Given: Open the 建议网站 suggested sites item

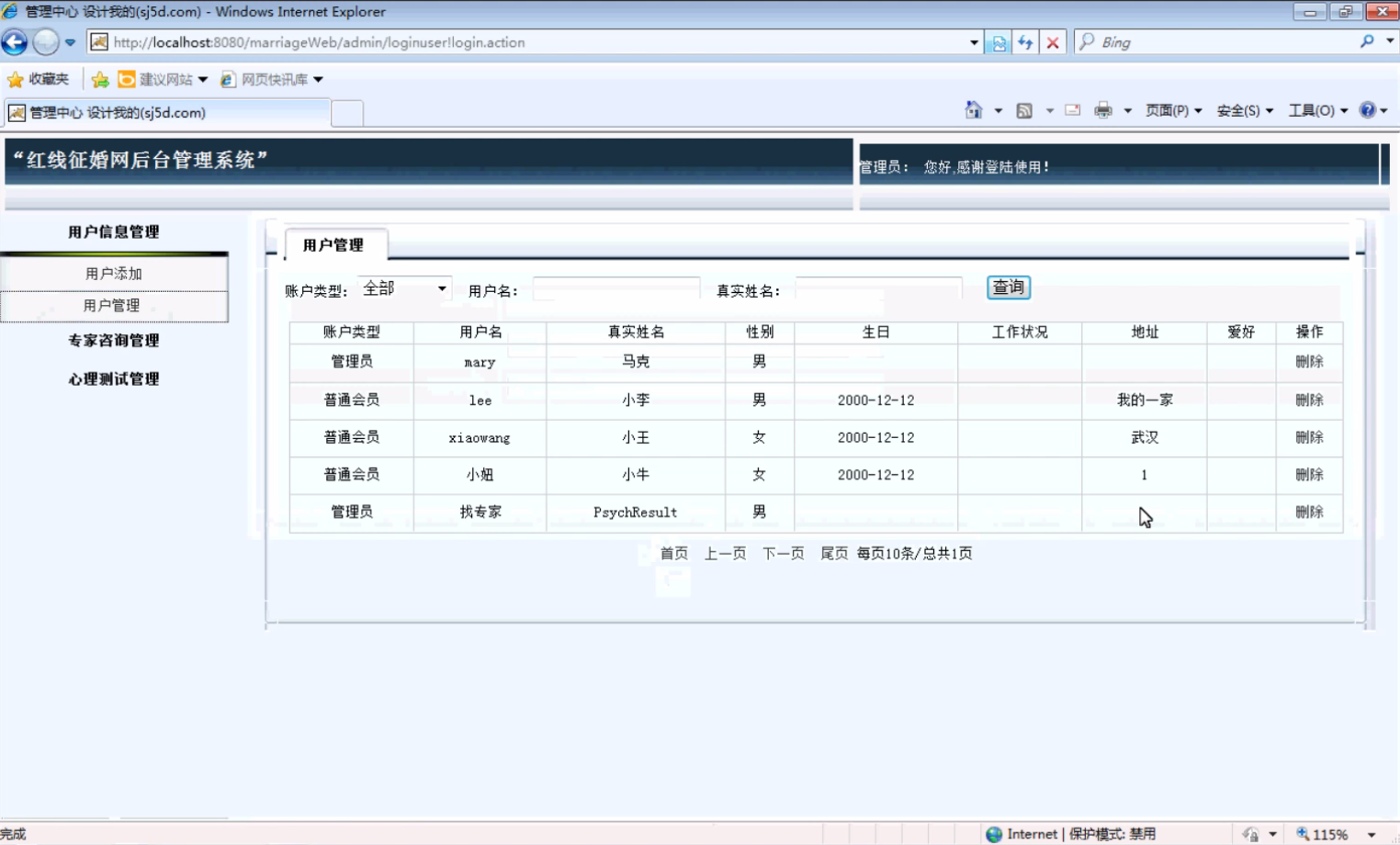Looking at the screenshot, I should pyautogui.click(x=163, y=80).
